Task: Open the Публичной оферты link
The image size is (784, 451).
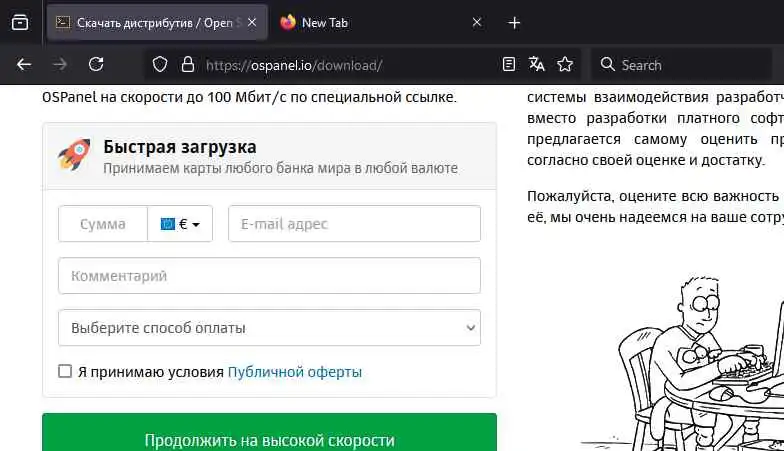Action: [294, 372]
